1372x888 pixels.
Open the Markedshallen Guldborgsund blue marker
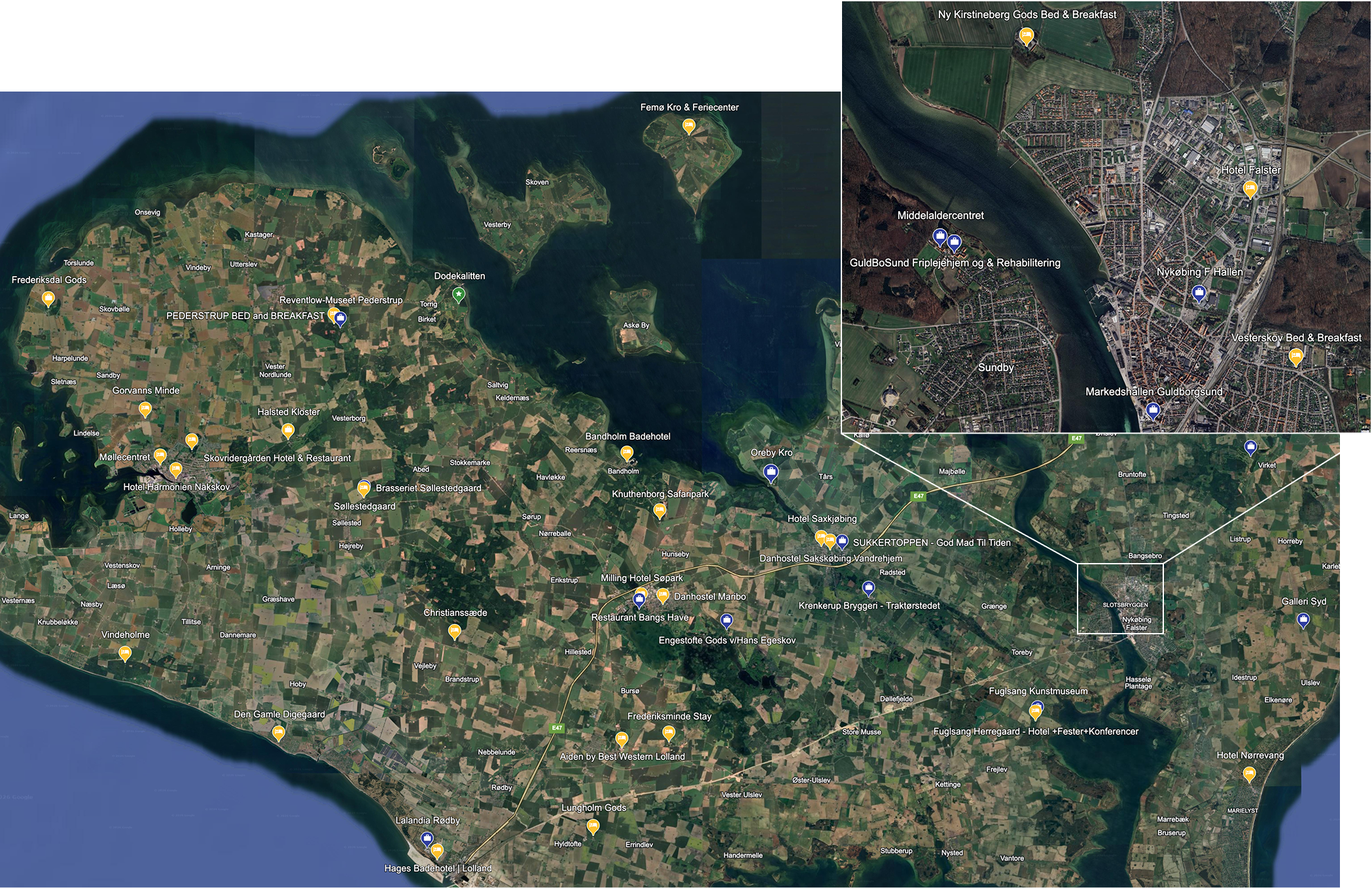(1153, 411)
